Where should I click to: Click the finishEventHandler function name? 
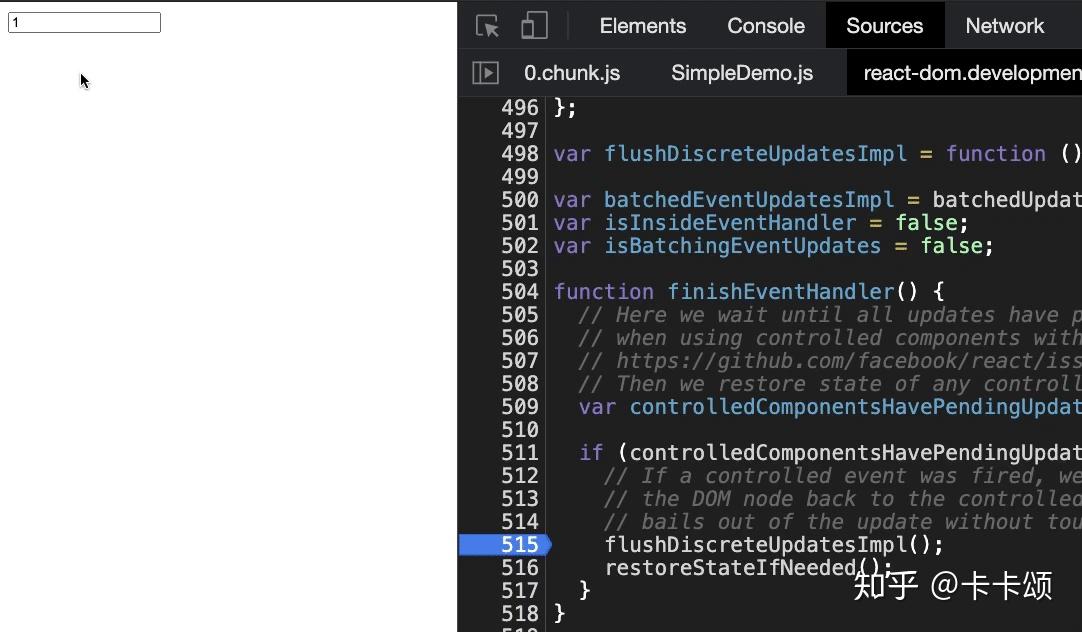(x=780, y=292)
